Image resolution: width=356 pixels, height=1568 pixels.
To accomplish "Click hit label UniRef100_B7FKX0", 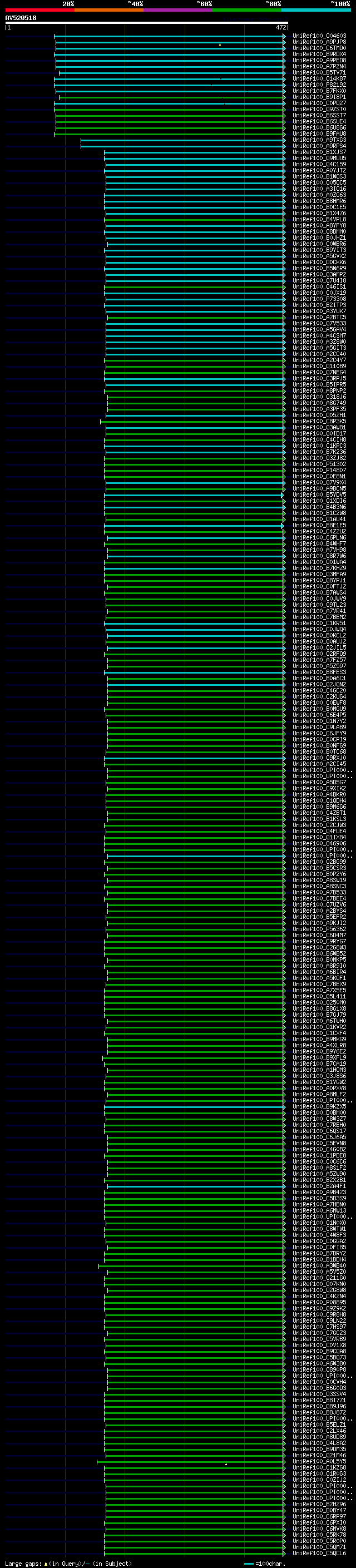I will (x=319, y=91).
